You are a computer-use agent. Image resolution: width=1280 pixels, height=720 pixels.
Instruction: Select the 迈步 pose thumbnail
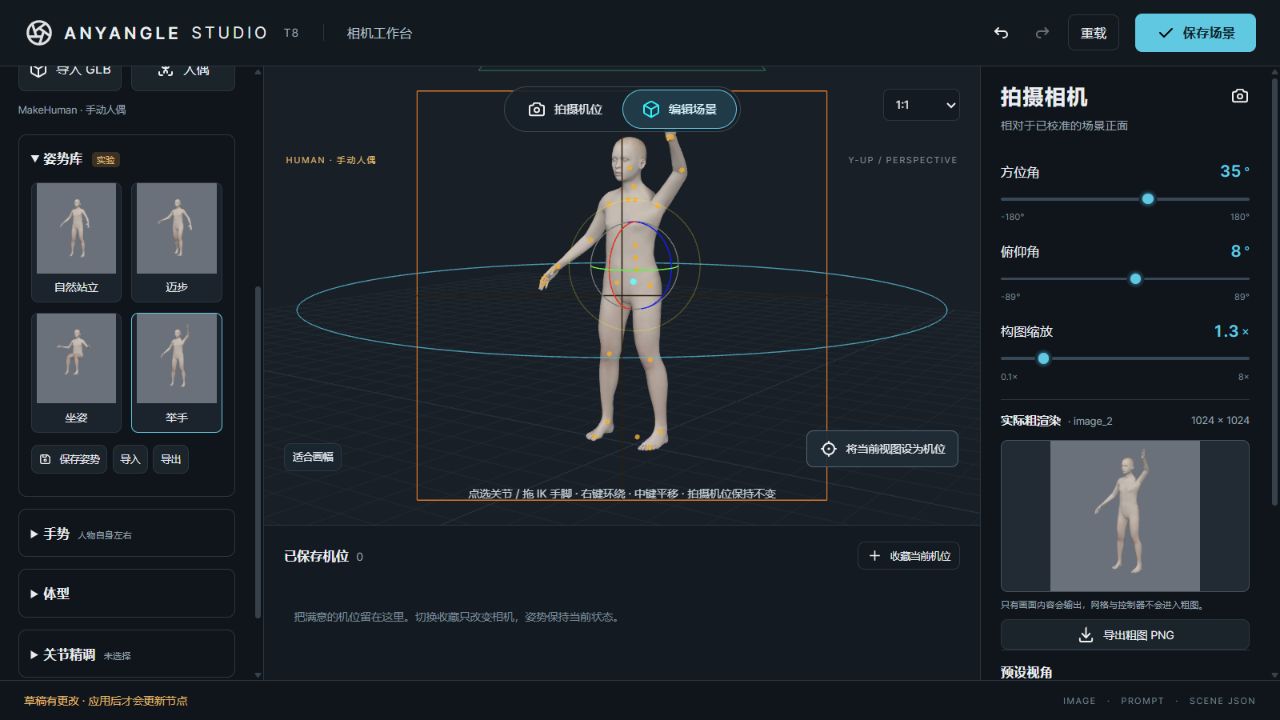coord(177,242)
